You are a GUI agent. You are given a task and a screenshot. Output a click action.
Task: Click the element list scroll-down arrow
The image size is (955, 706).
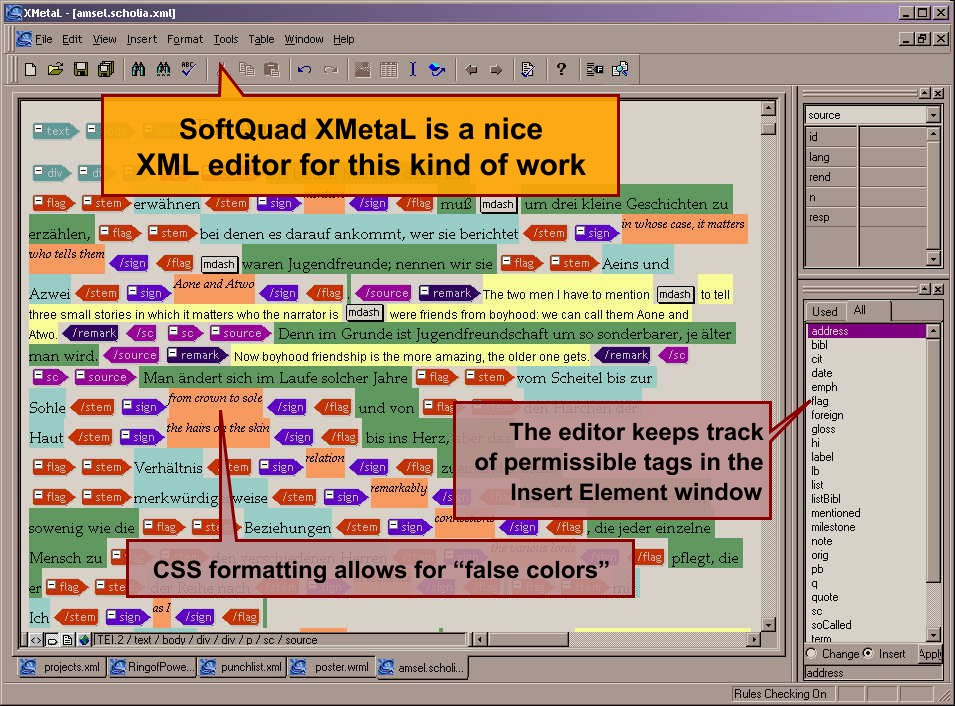click(x=933, y=635)
